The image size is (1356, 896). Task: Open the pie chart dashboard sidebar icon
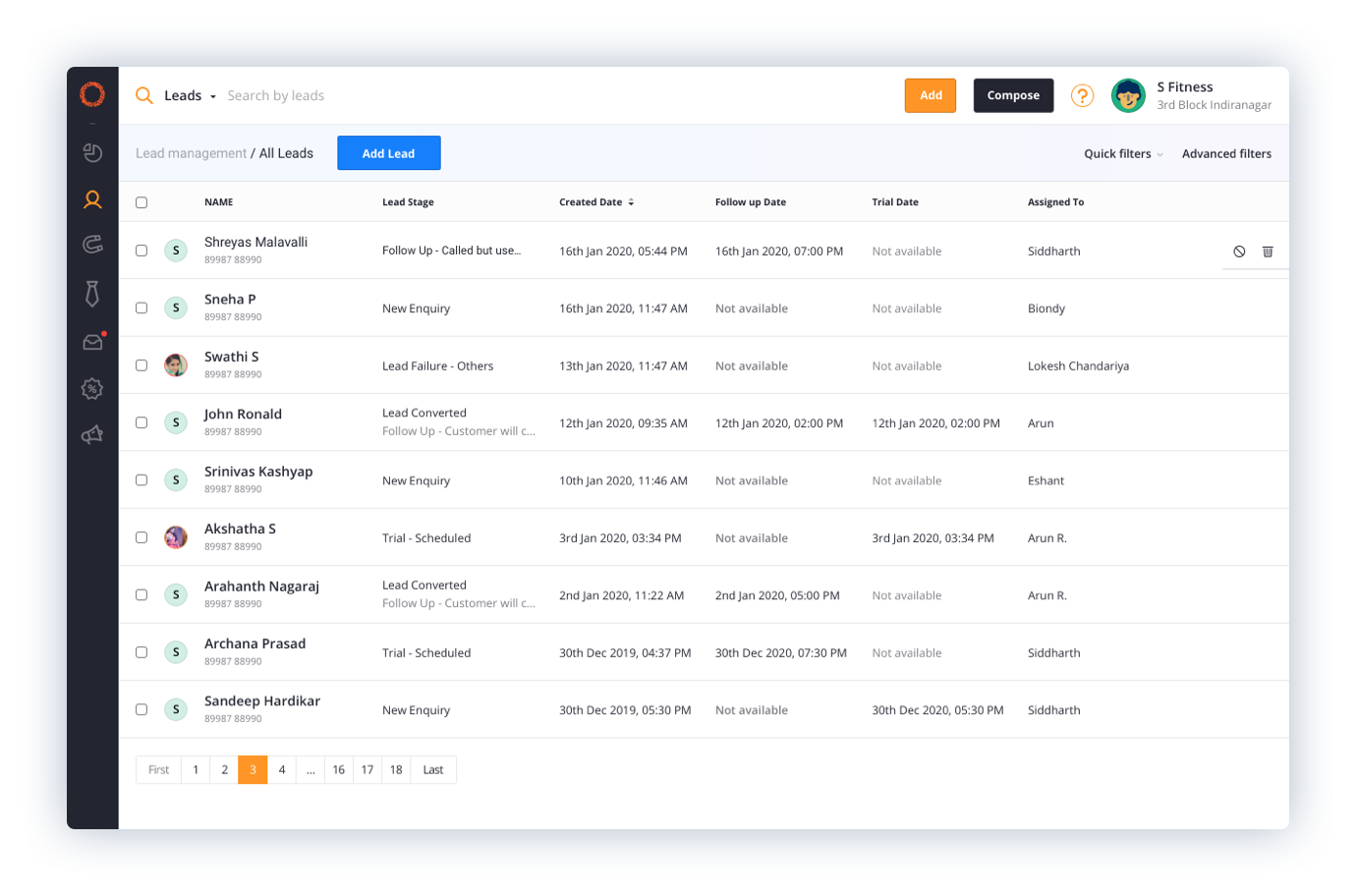pyautogui.click(x=92, y=152)
